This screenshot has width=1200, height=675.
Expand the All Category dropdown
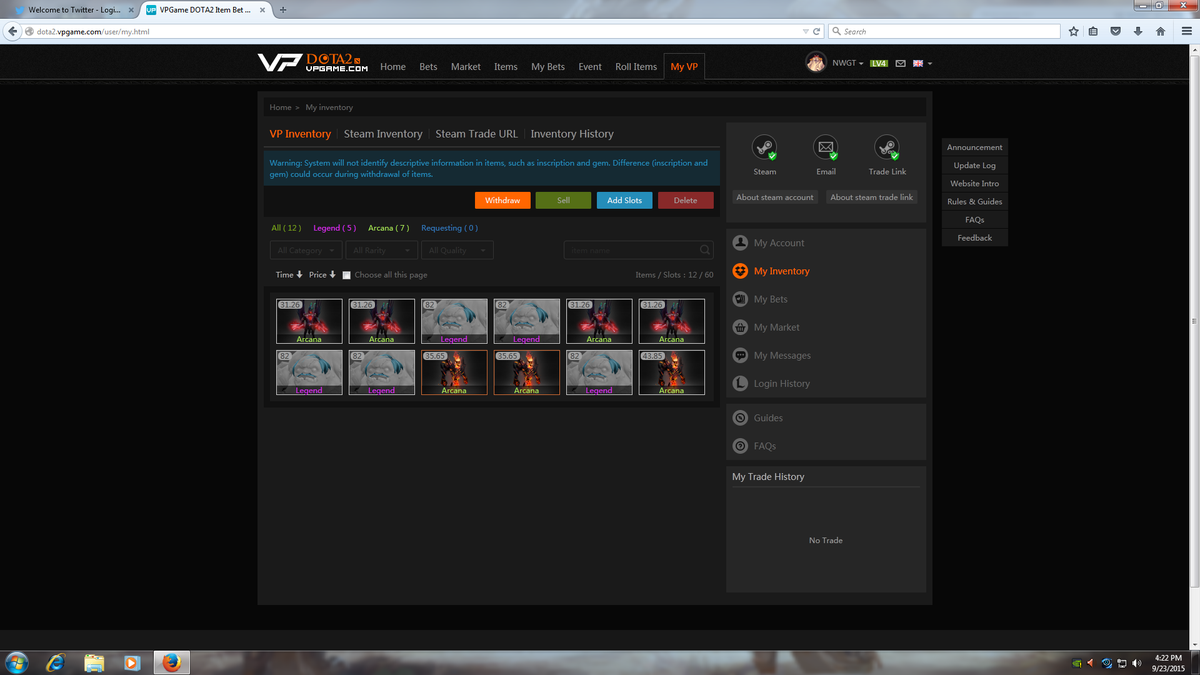click(306, 250)
